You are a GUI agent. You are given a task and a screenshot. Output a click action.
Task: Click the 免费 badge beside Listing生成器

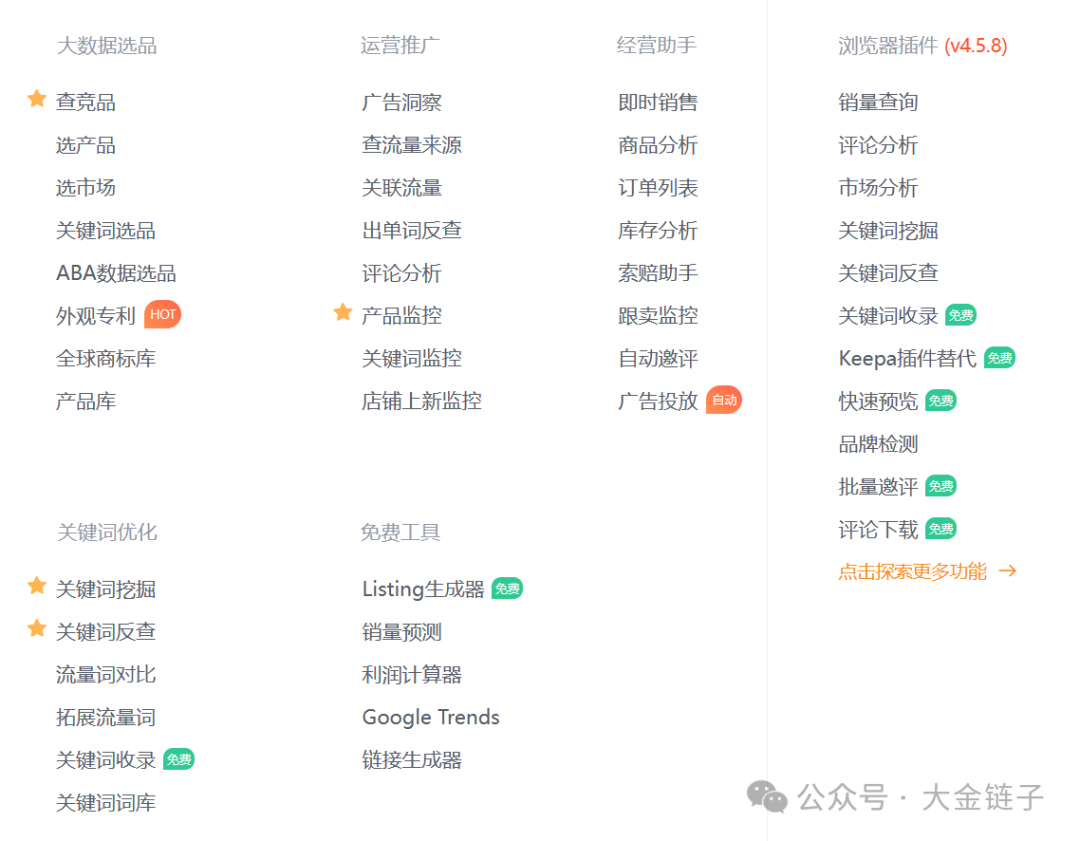[x=506, y=588]
